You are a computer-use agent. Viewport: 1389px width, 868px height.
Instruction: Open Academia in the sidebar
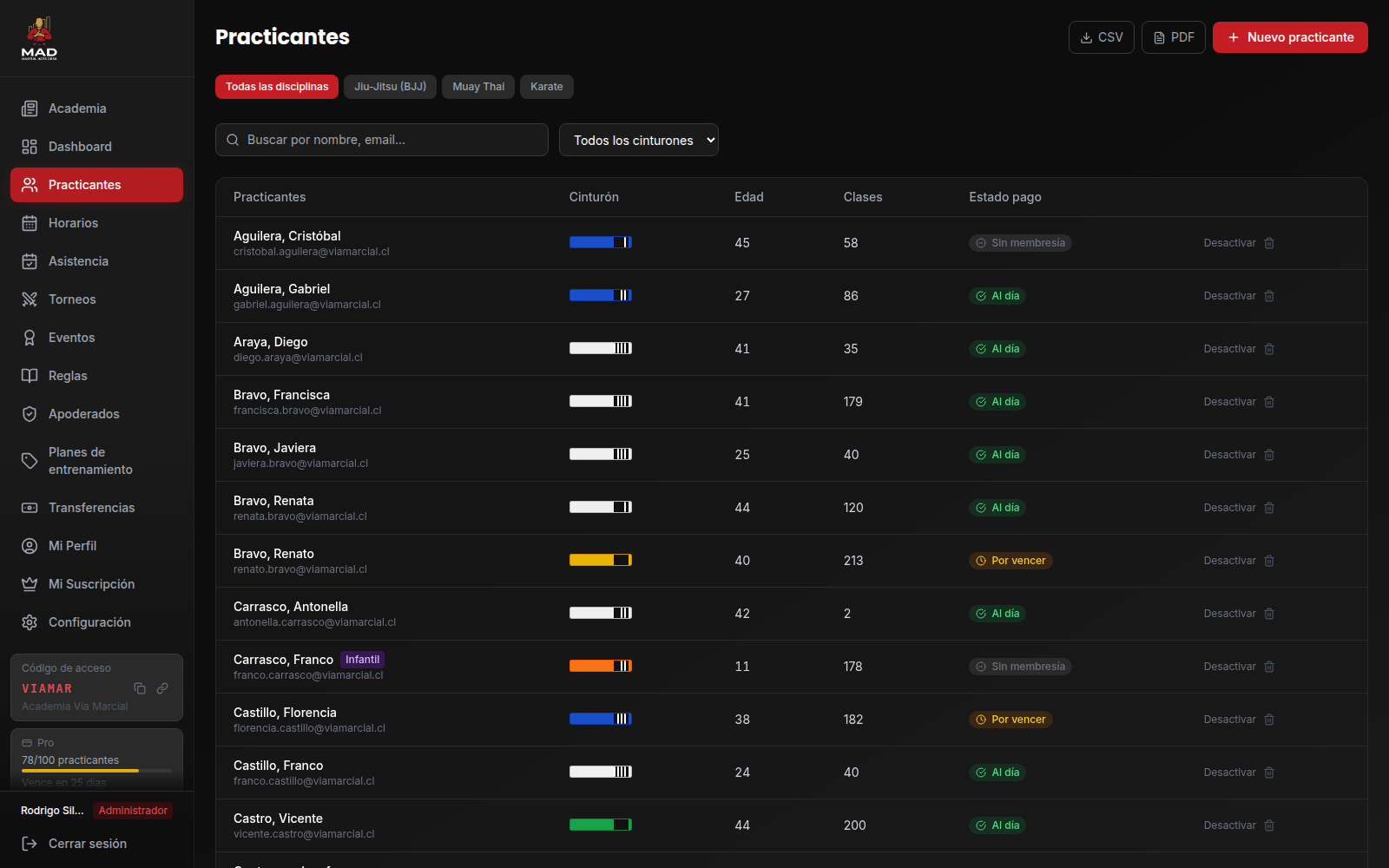click(96, 108)
